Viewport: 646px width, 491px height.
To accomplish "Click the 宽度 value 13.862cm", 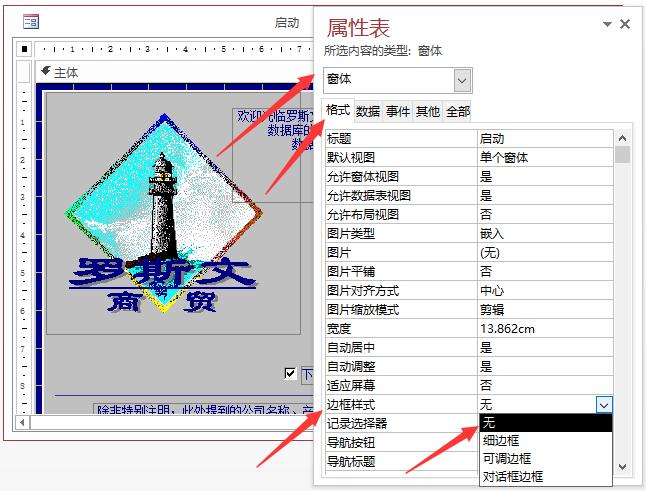I will [x=545, y=328].
